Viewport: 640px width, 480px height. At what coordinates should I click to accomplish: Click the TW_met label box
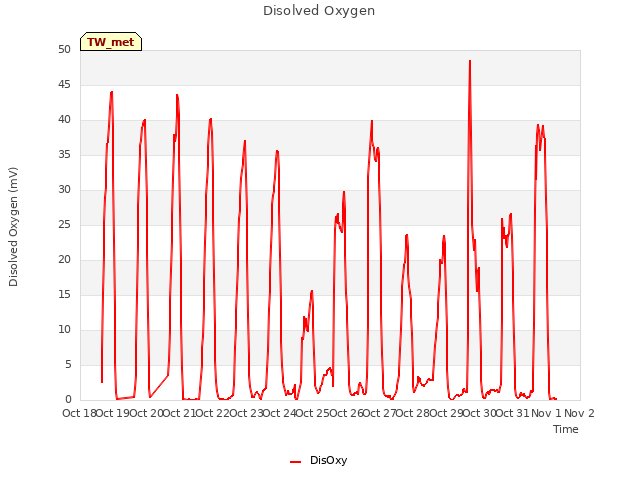(x=111, y=42)
